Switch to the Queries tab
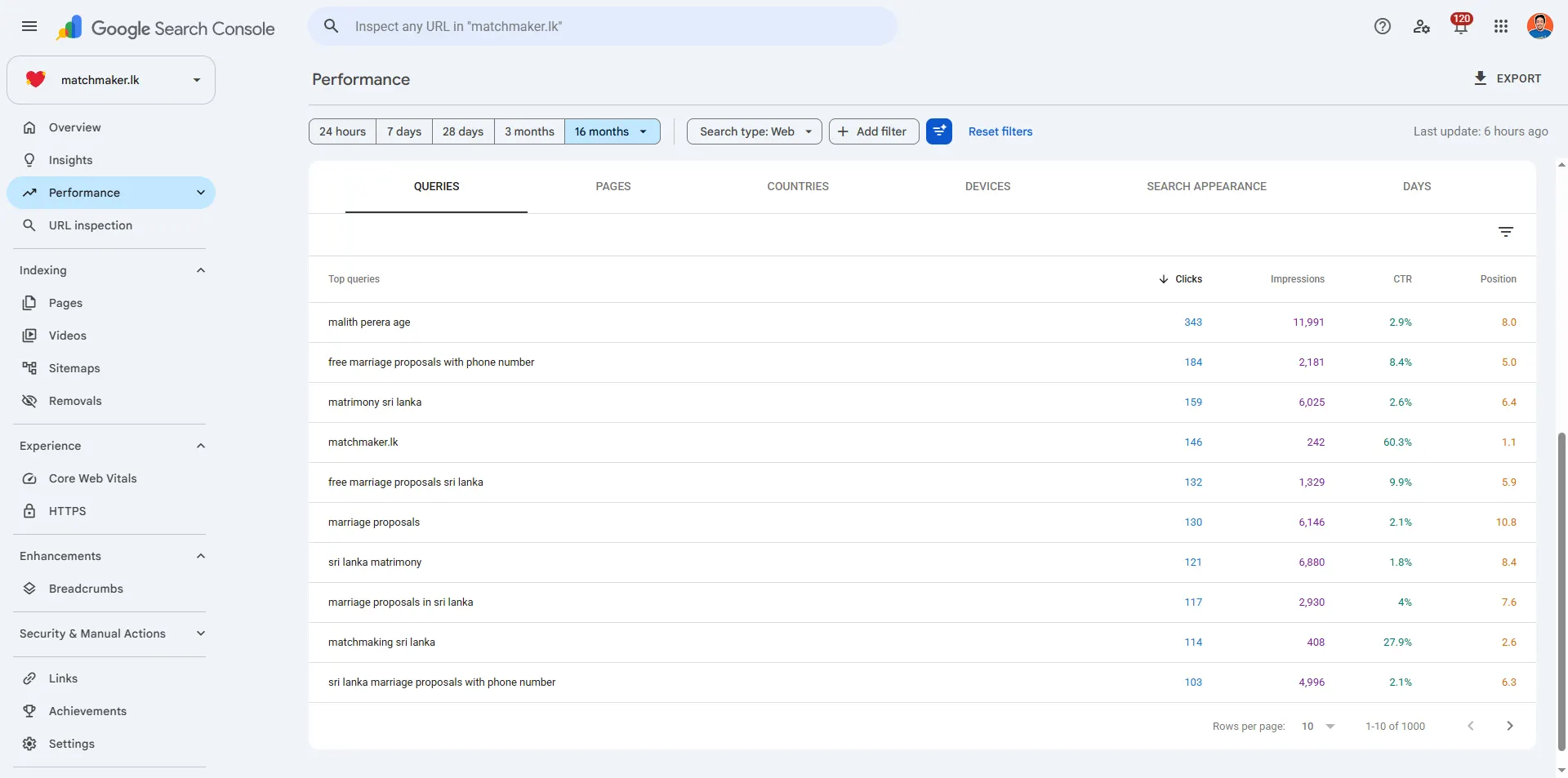Viewport: 1568px width, 778px height. [436, 186]
